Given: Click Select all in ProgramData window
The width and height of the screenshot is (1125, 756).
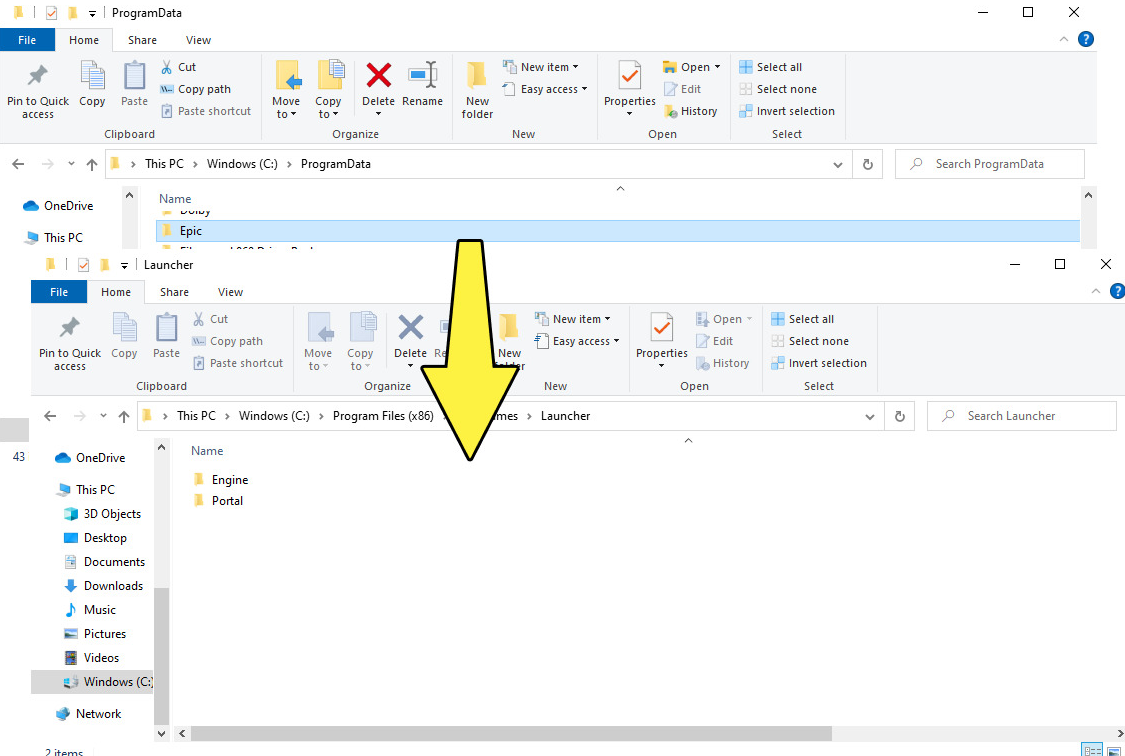Looking at the screenshot, I should click(770, 67).
